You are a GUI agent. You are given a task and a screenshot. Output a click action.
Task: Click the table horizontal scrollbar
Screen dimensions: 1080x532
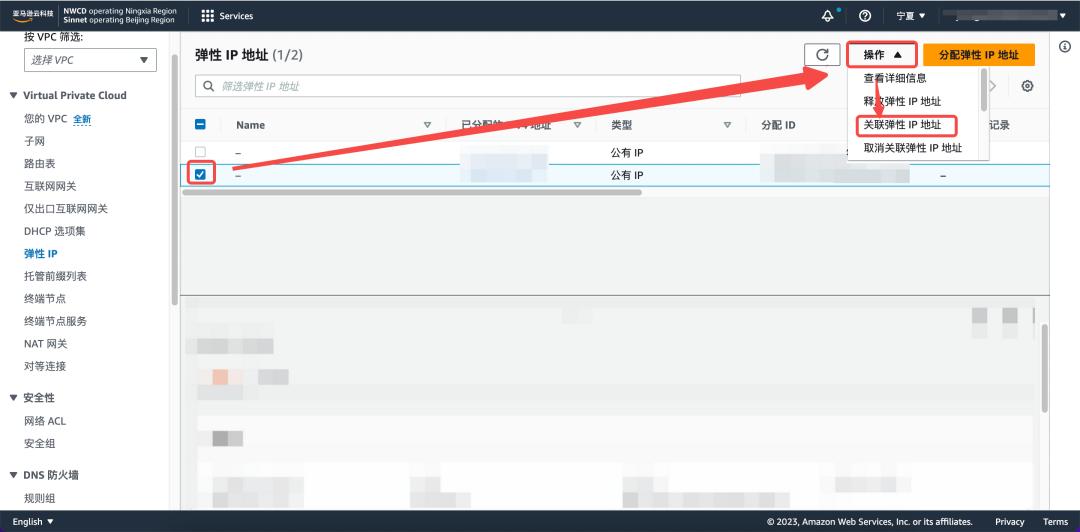(x=412, y=192)
